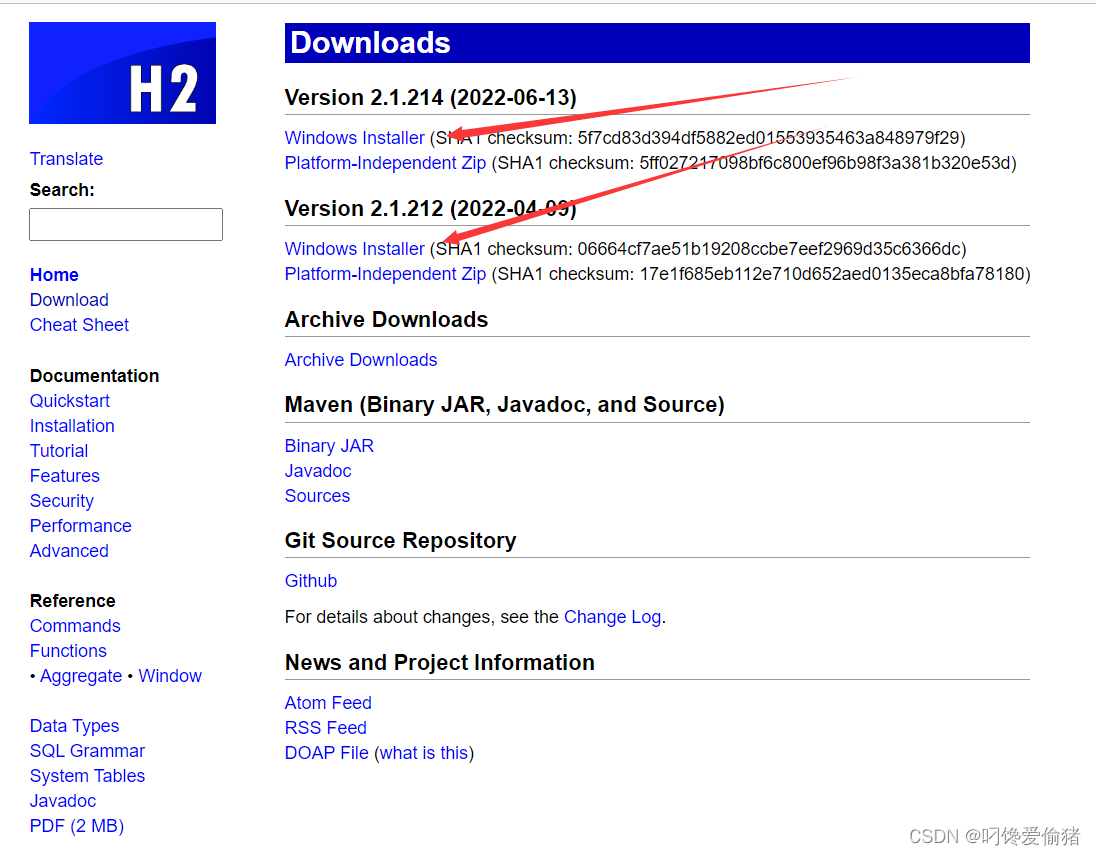Viewport: 1096px width, 855px height.
Task: Open the Windows Installer for version 2.1.214
Action: coord(354,137)
